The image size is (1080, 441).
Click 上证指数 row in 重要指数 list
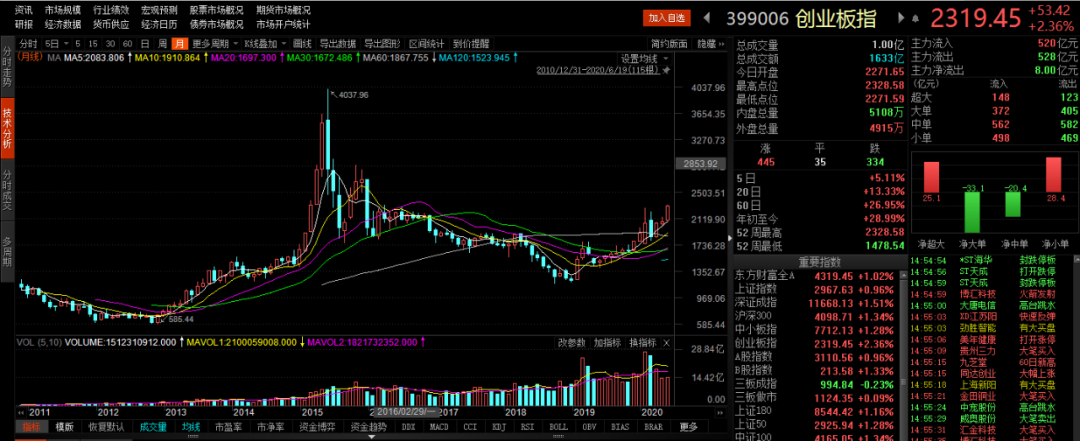(x=818, y=288)
